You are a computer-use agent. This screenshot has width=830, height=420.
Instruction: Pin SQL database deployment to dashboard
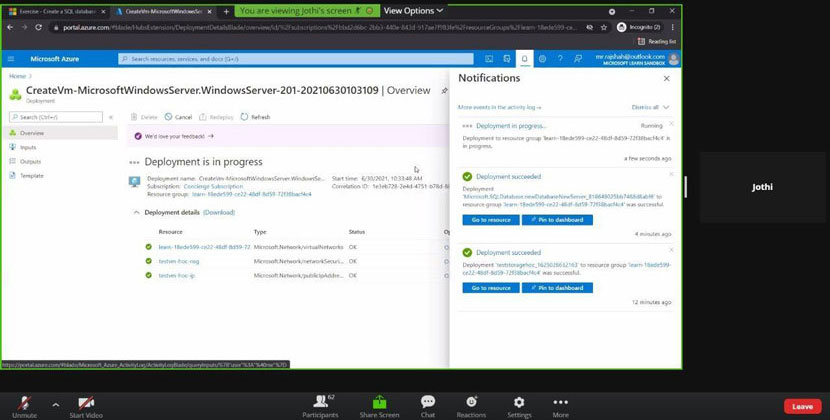tap(557, 220)
